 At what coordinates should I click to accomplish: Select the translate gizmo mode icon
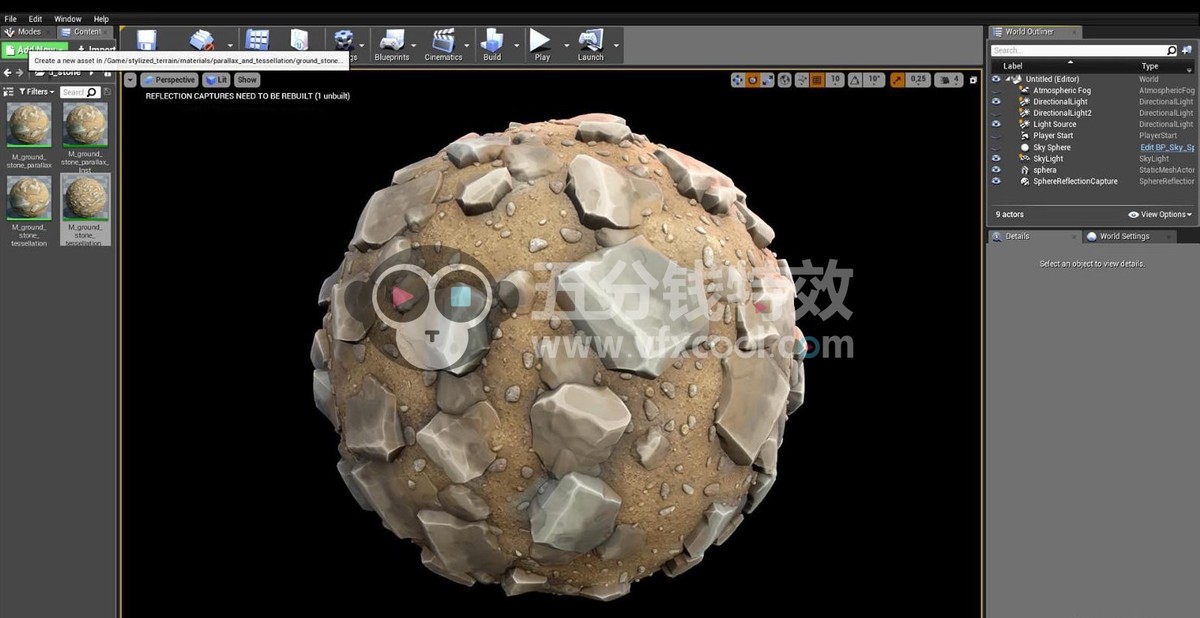pos(738,80)
